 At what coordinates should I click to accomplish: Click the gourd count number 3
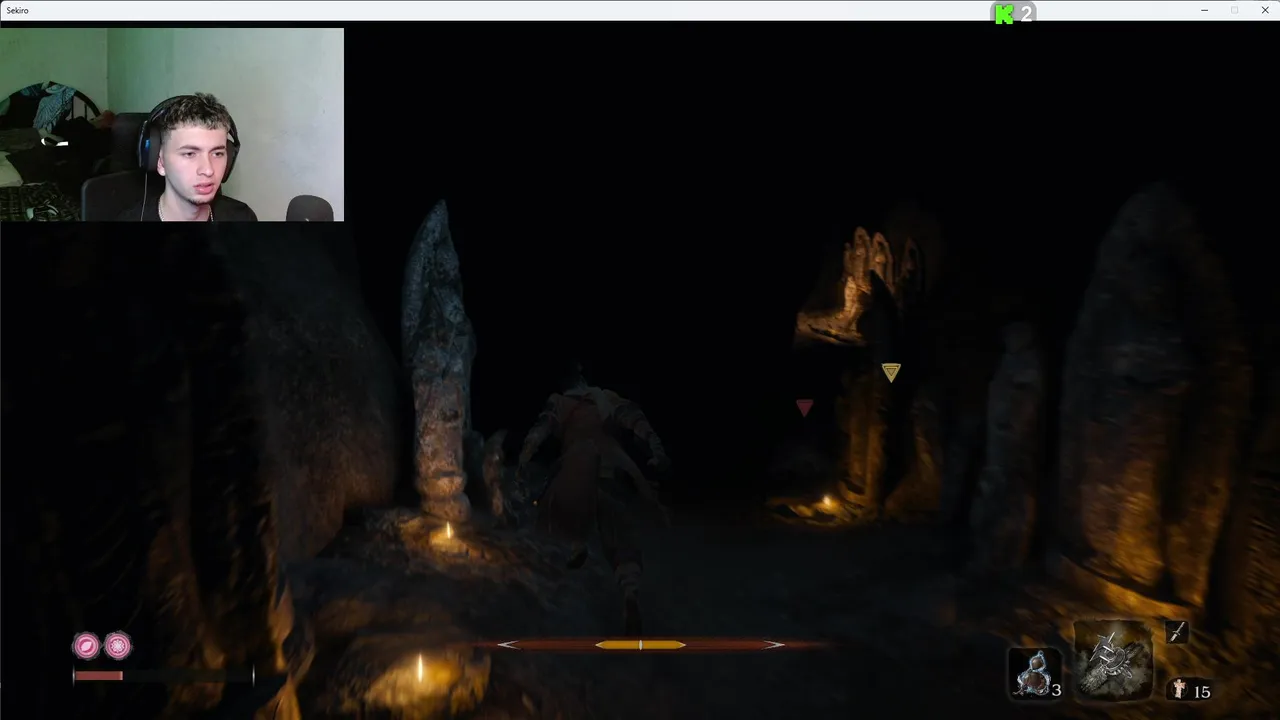1056,690
